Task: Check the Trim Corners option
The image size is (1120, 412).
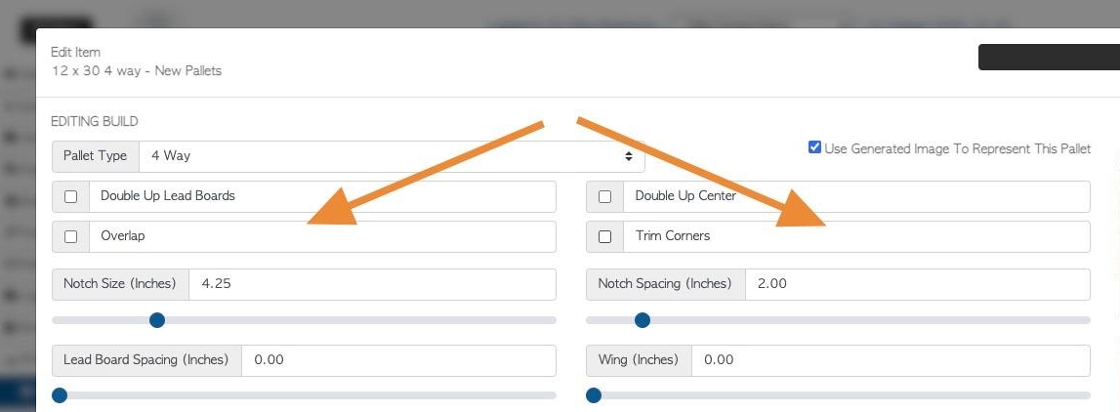Action: tap(605, 236)
